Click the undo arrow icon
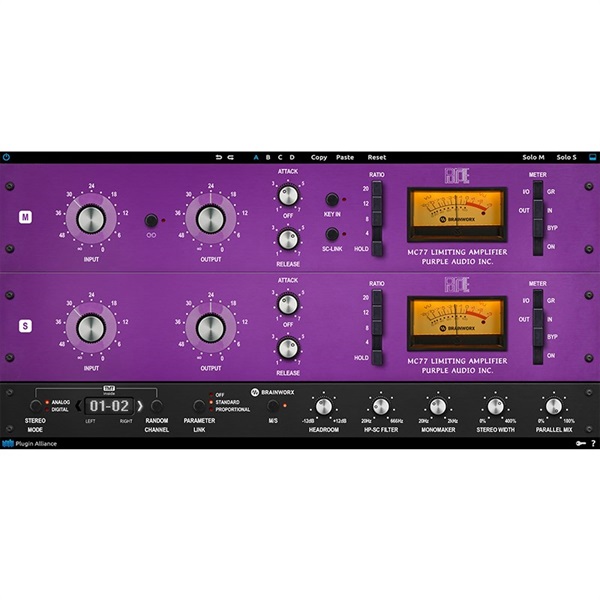 pos(218,157)
